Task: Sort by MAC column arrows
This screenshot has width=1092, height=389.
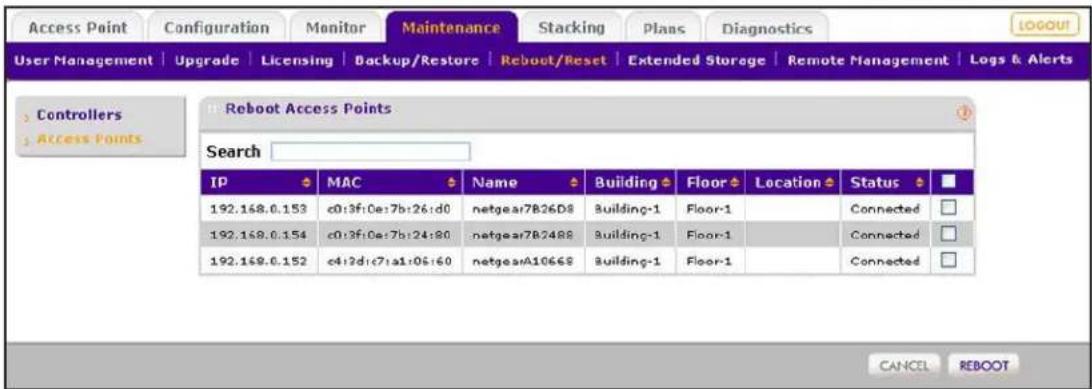Action: (450, 183)
